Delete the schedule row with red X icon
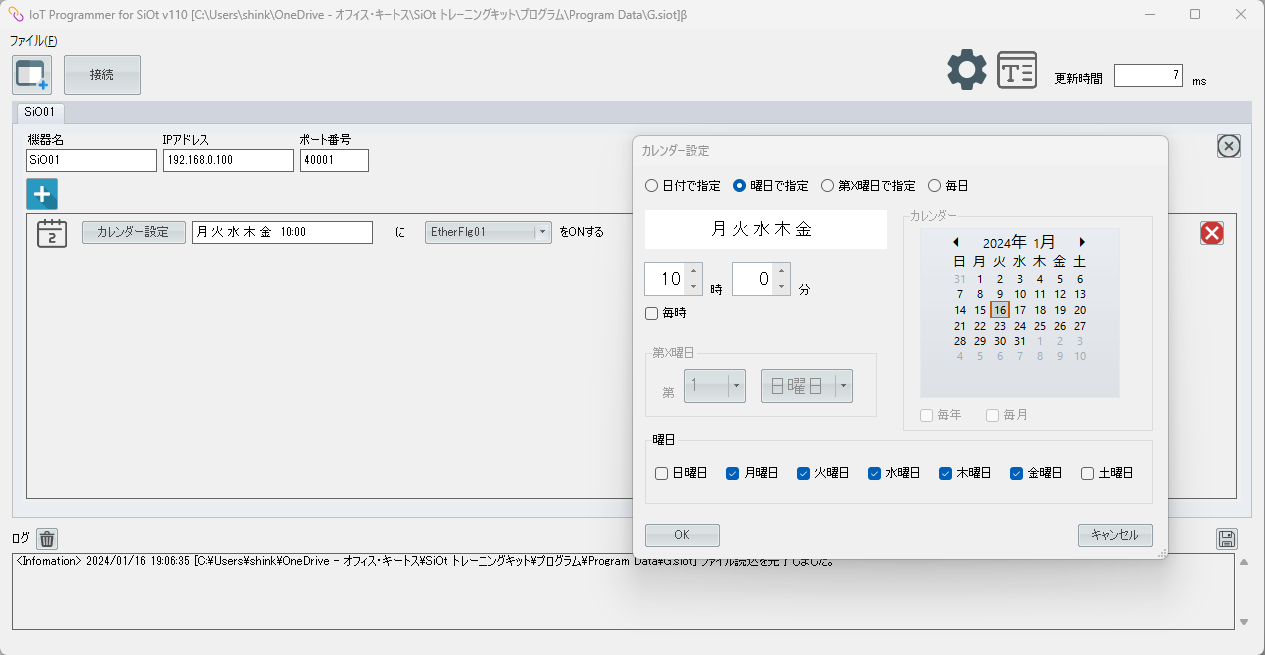This screenshot has height=655, width=1265. [x=1211, y=233]
